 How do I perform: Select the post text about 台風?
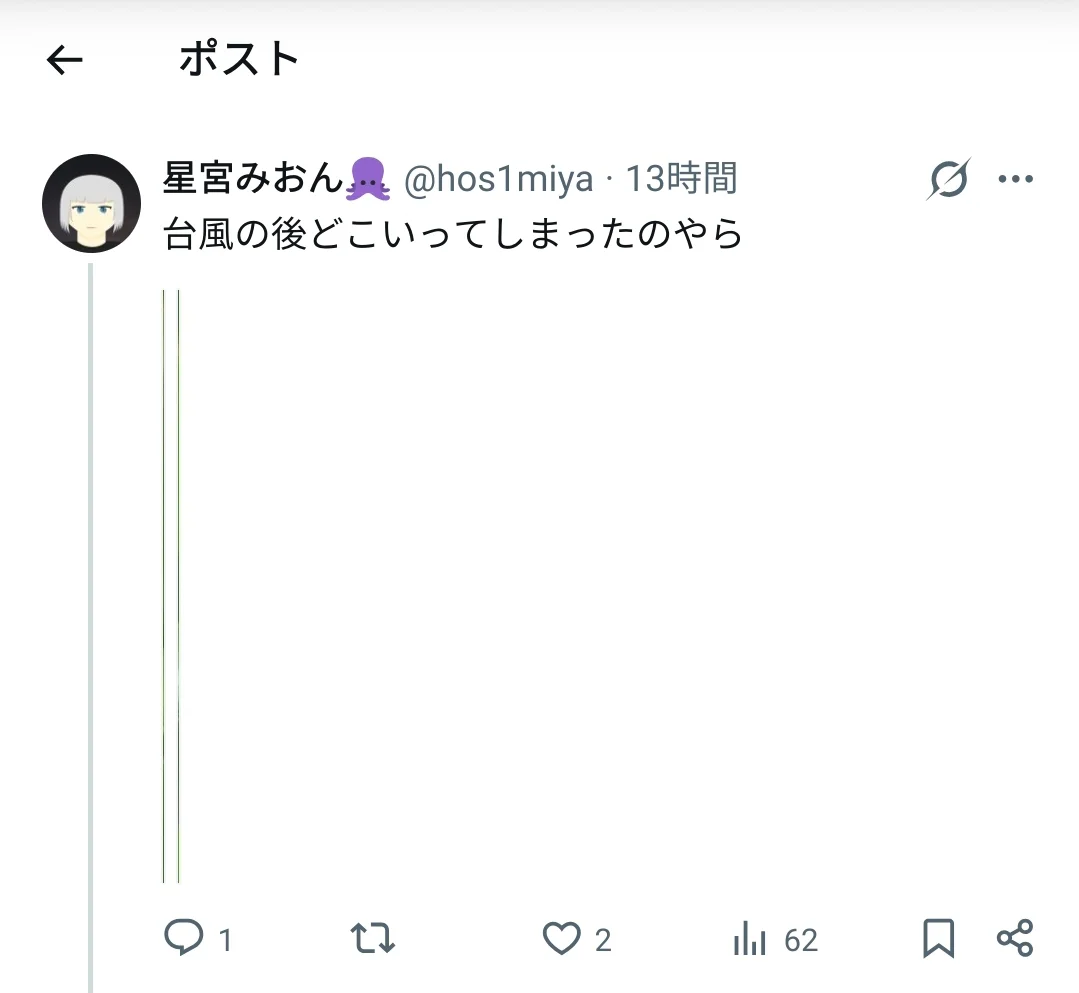[453, 233]
